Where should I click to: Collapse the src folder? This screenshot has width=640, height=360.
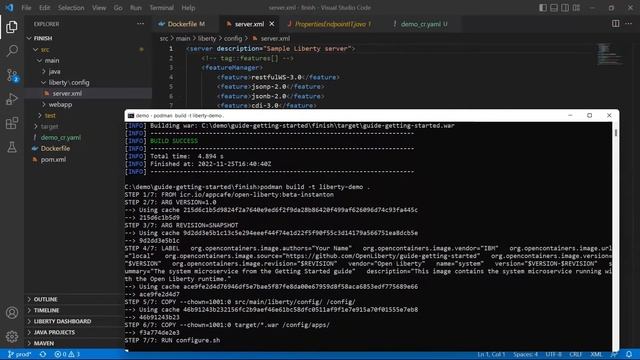click(x=45, y=49)
